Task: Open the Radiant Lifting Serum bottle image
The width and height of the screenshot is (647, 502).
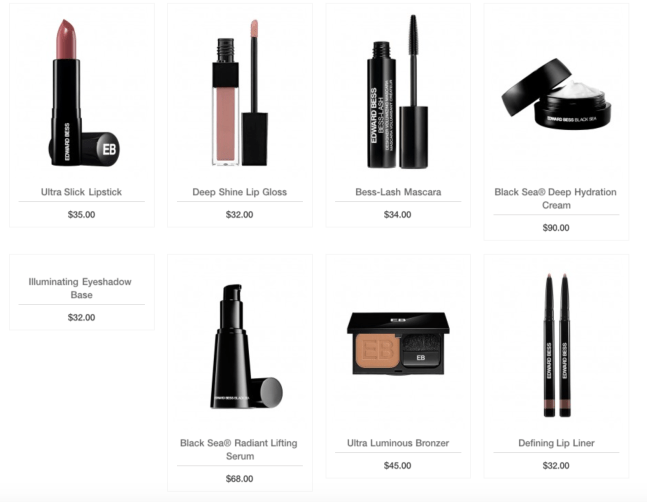Action: [x=246, y=347]
